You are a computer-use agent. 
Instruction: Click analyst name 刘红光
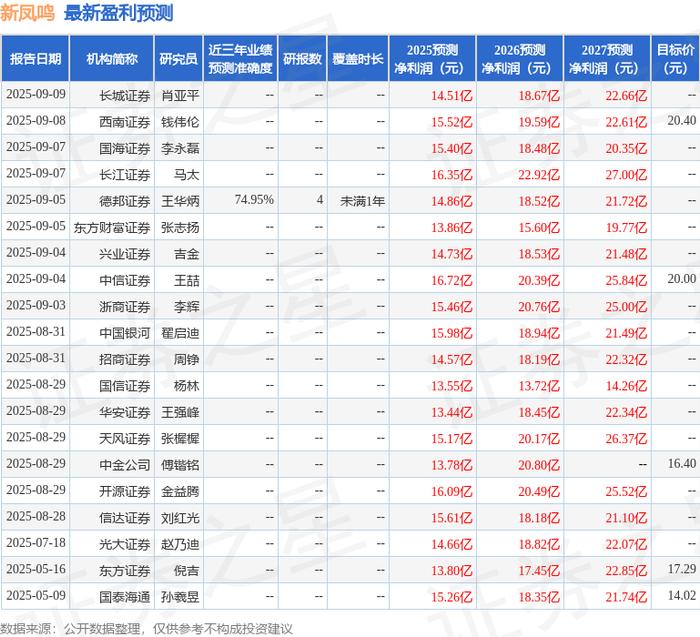click(x=180, y=518)
